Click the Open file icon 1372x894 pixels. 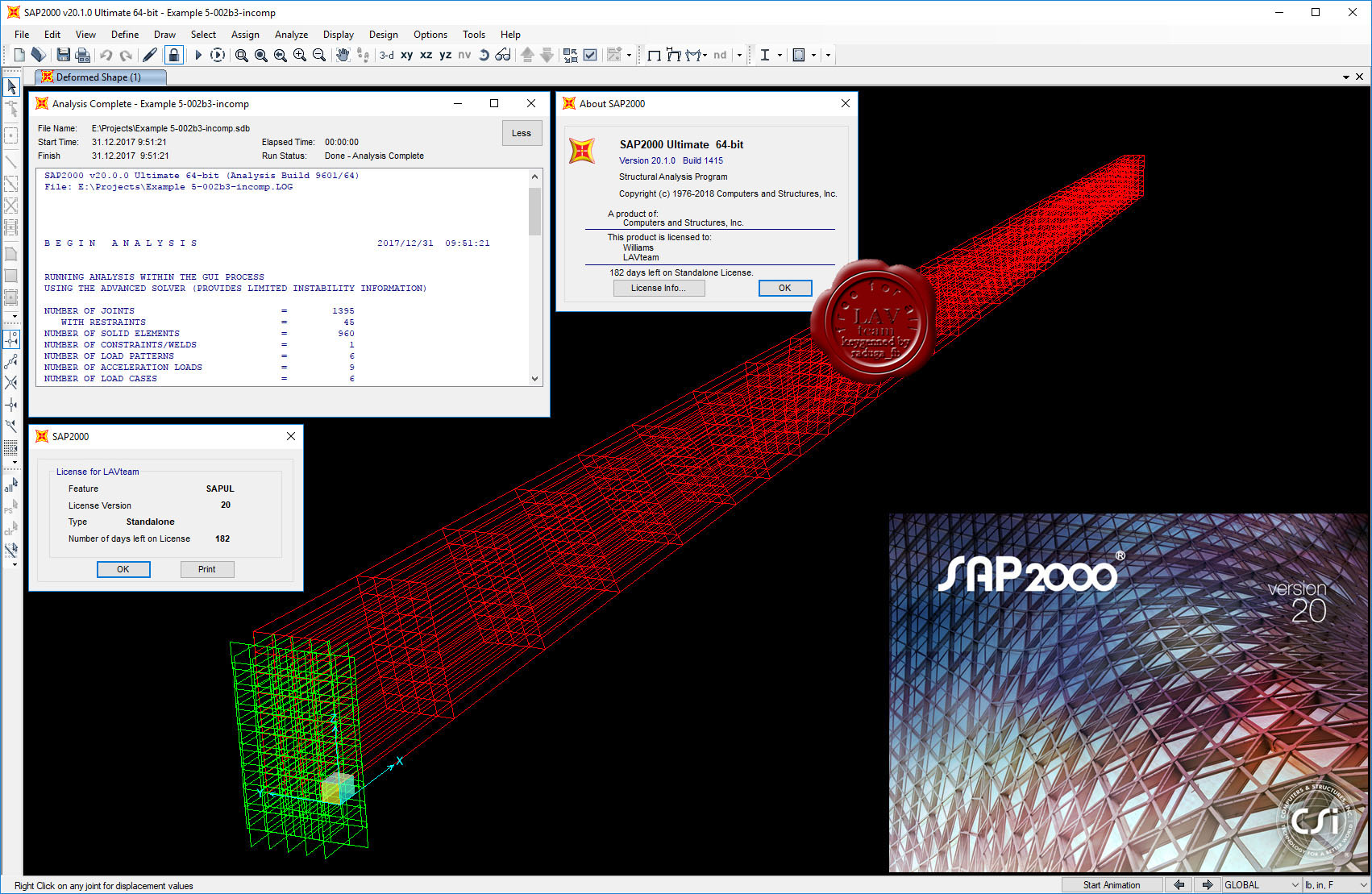(x=38, y=55)
